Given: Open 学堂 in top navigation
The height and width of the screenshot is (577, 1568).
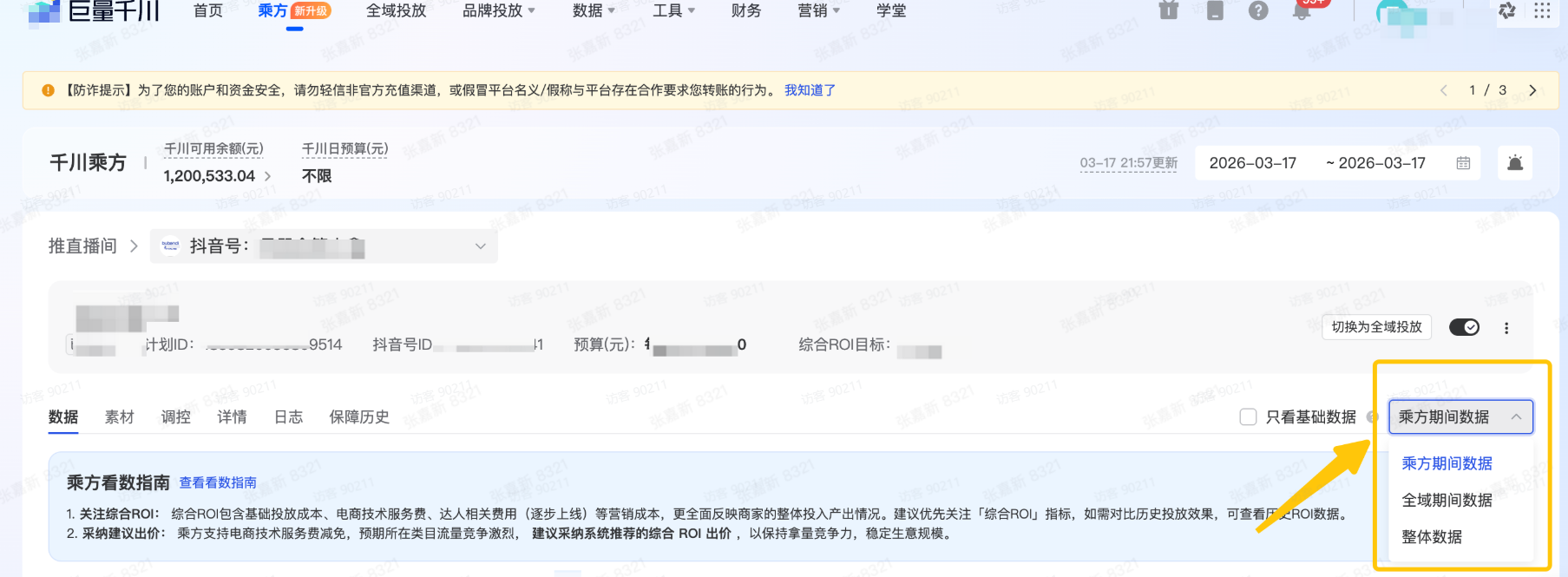Looking at the screenshot, I should coord(891,10).
